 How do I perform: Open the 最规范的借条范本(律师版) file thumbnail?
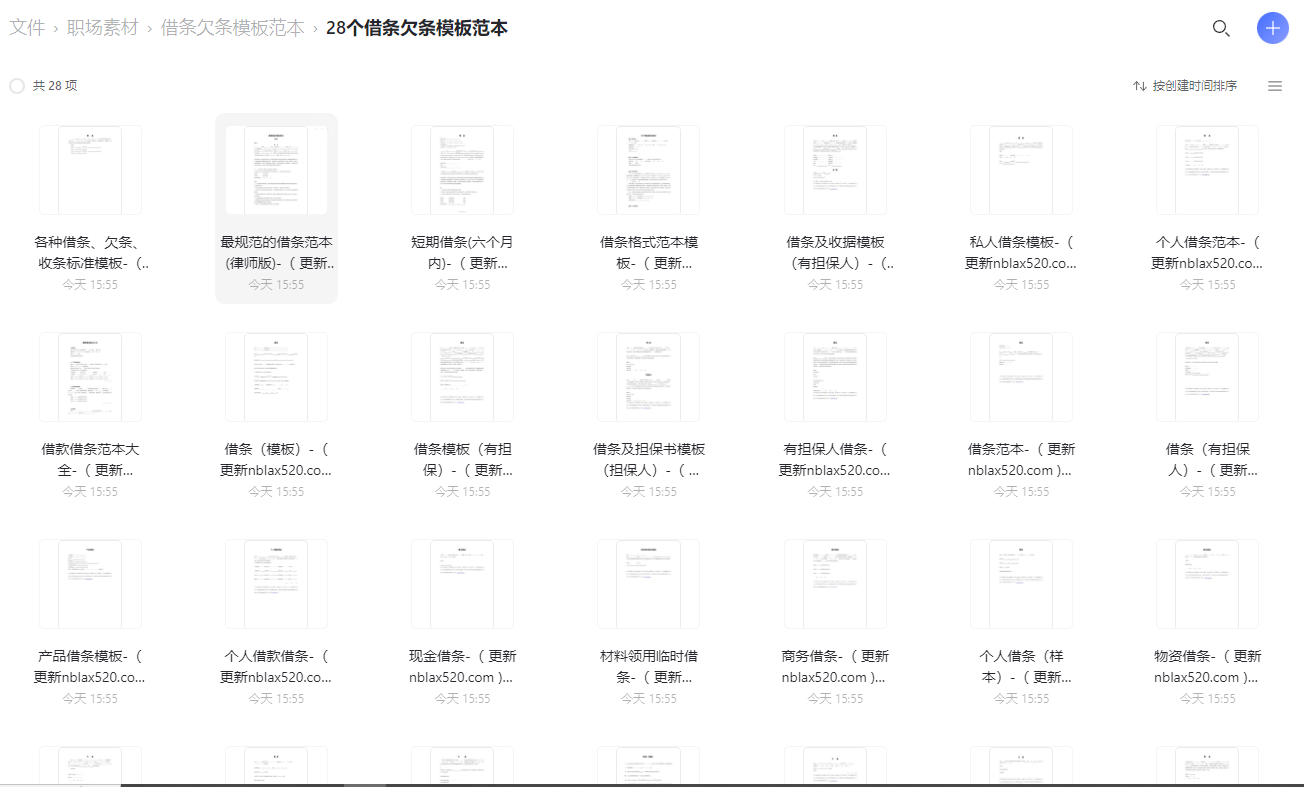click(276, 170)
